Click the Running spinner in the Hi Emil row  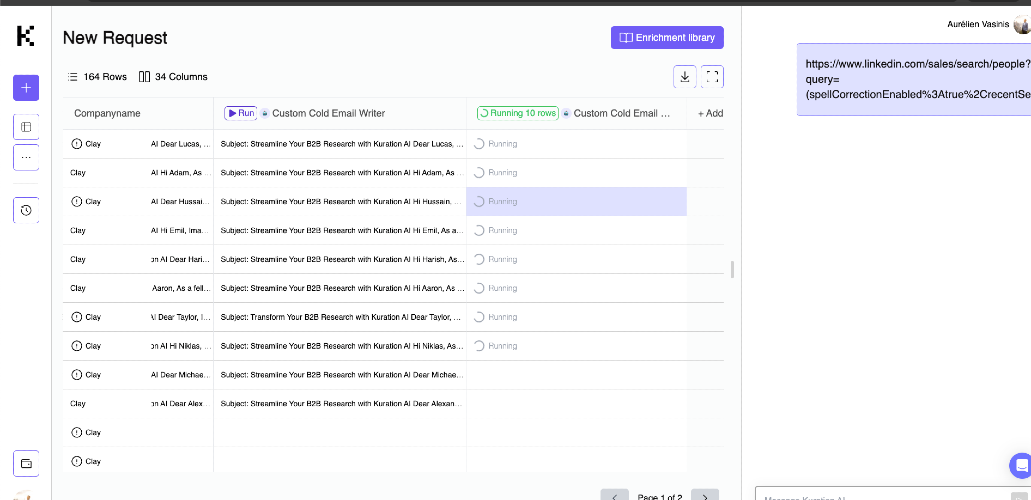(x=479, y=230)
